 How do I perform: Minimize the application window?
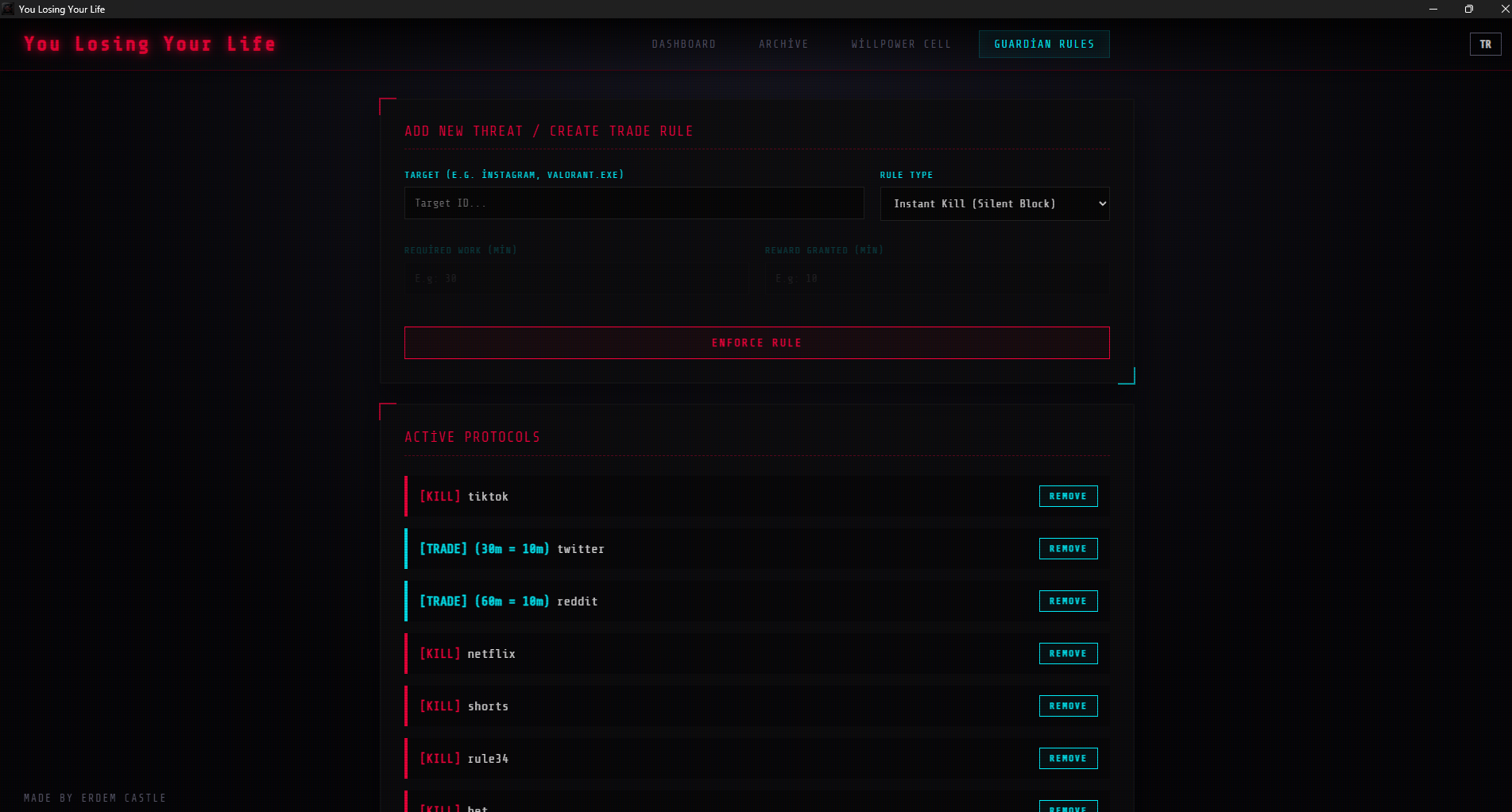[1433, 9]
